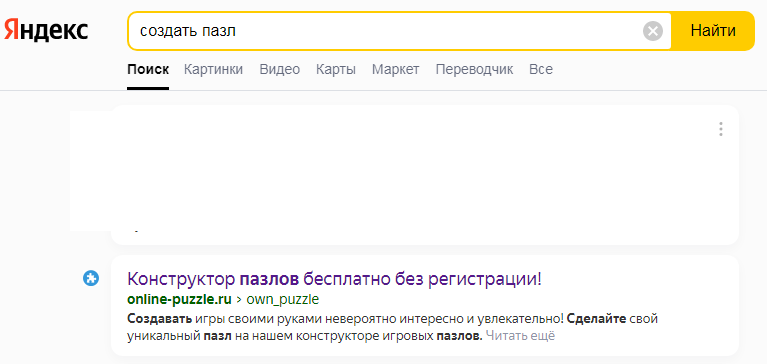Click the own_puzzle breadcrumb path
The image size is (767, 364).
283,299
